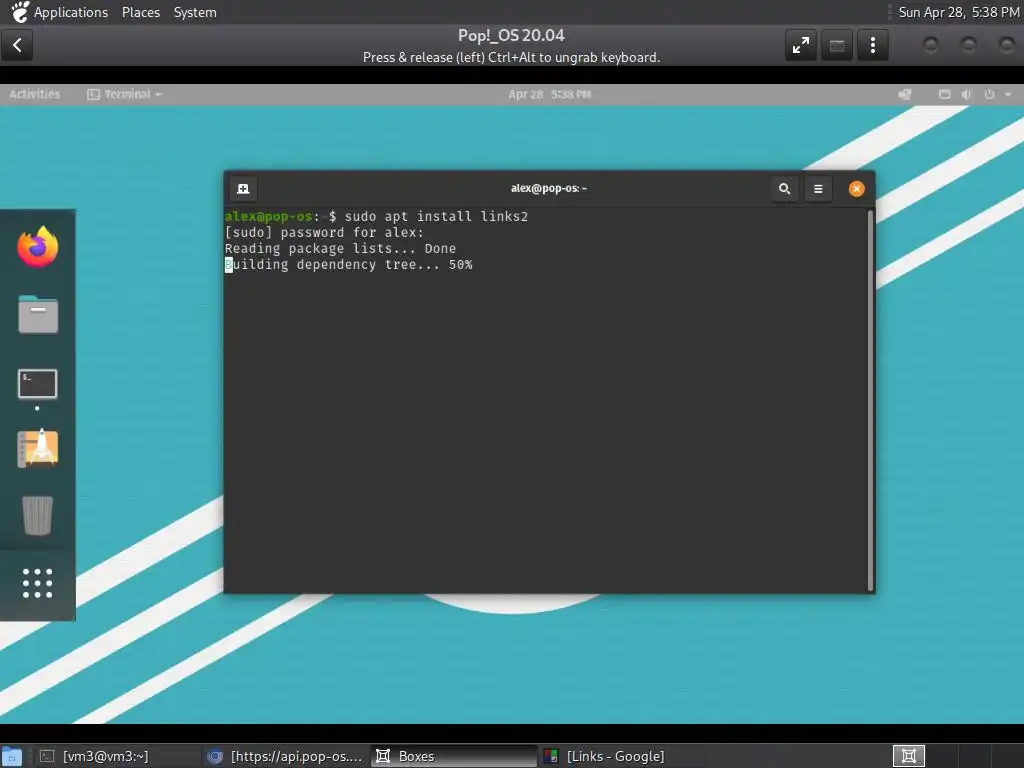Open the host Places menu
The width and height of the screenshot is (1024, 768).
pyautogui.click(x=140, y=12)
